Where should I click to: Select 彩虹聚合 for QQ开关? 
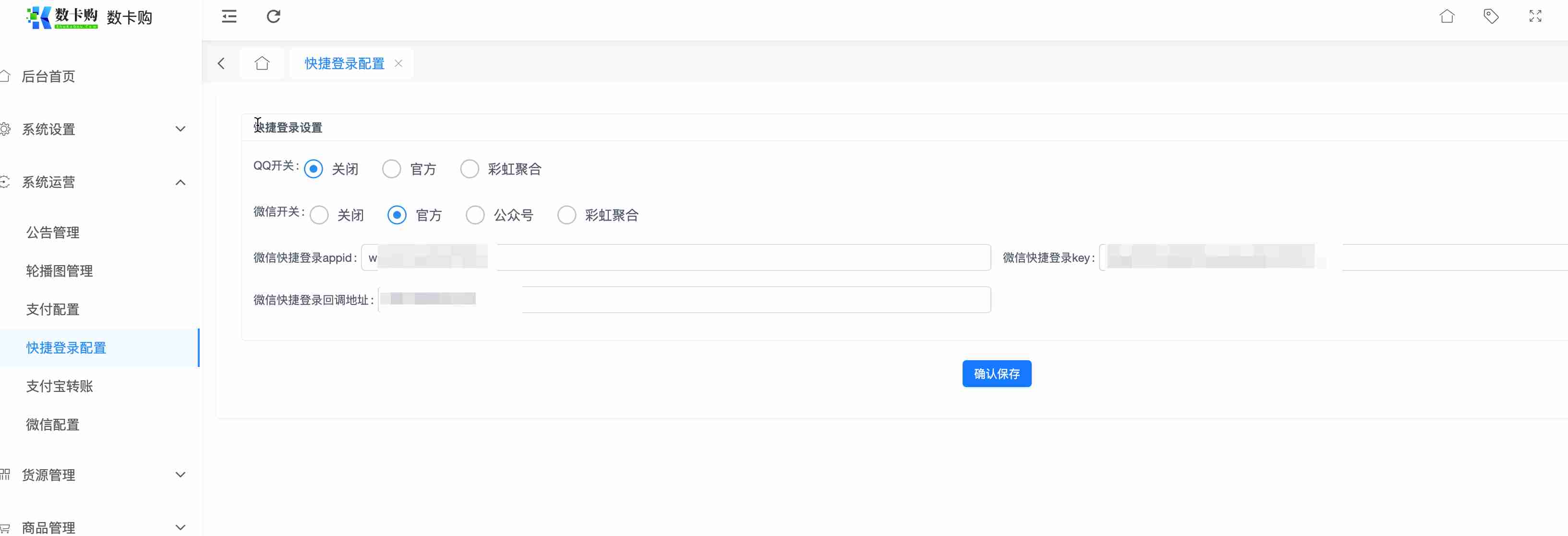coord(470,169)
